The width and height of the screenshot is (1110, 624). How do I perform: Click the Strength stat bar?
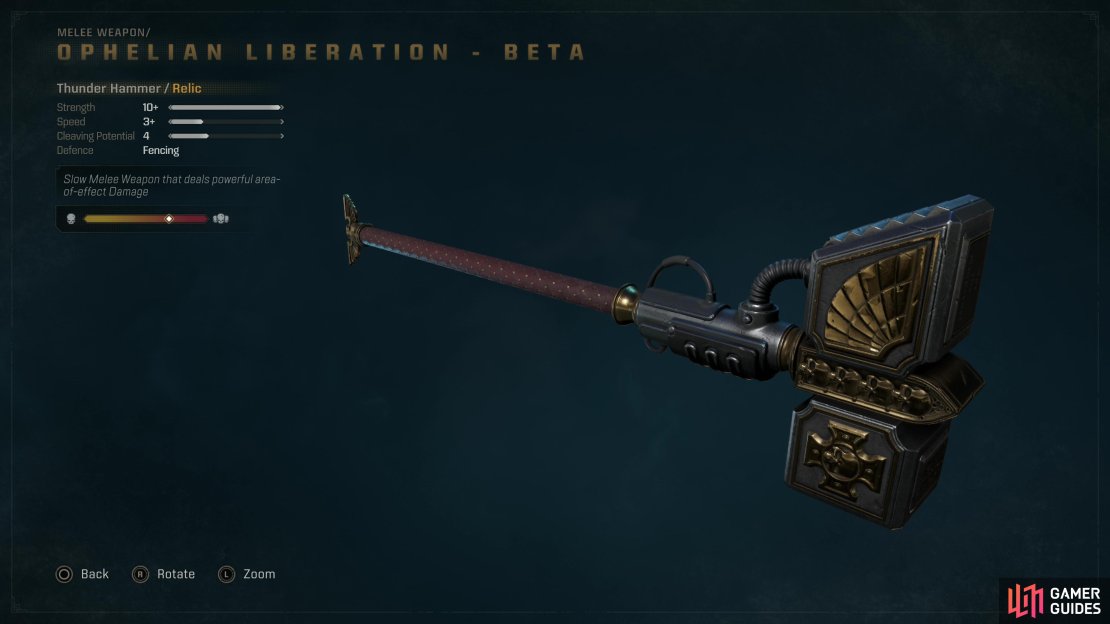(x=226, y=108)
